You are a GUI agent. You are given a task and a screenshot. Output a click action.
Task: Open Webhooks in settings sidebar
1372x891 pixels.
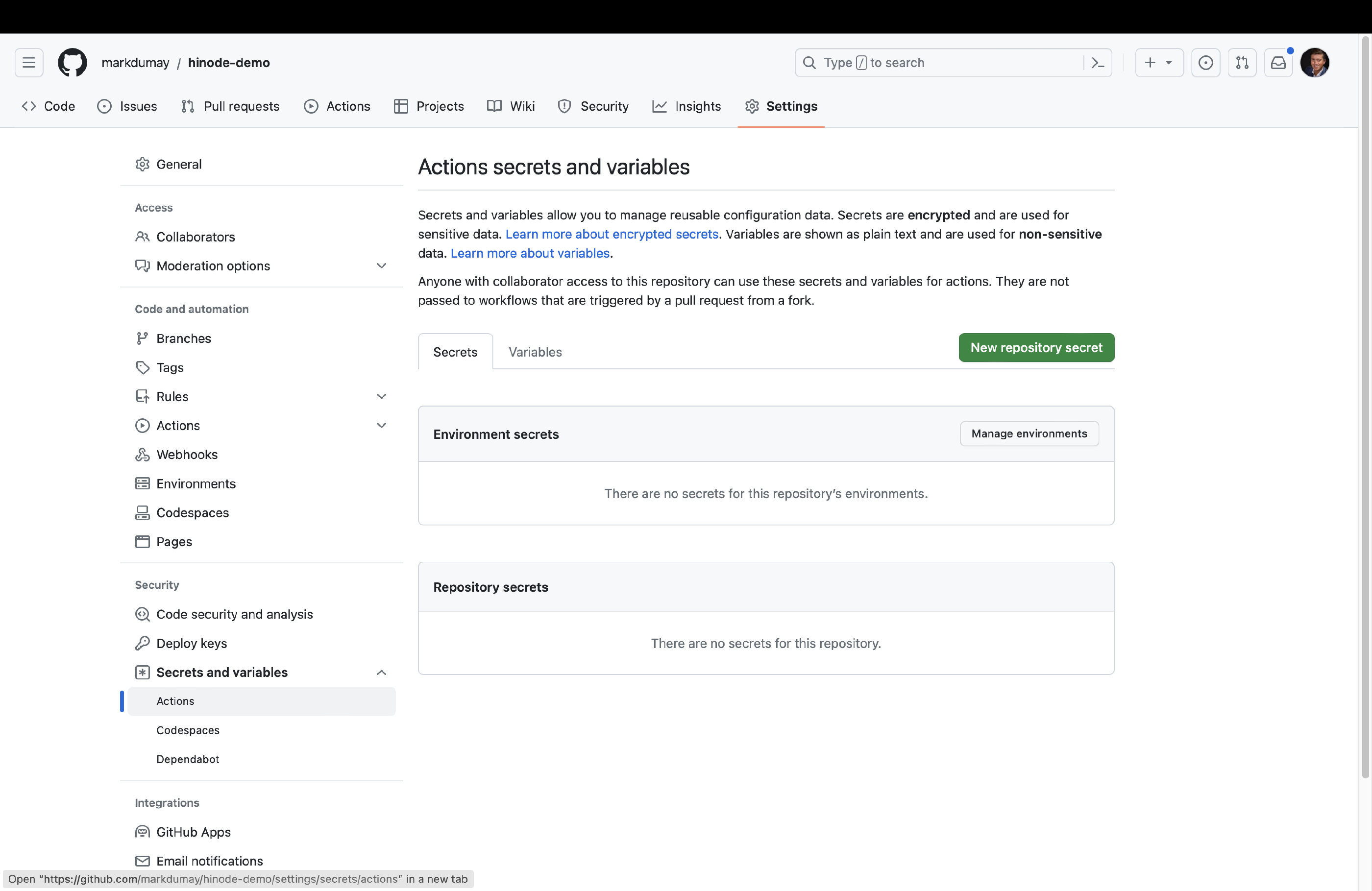click(x=187, y=455)
